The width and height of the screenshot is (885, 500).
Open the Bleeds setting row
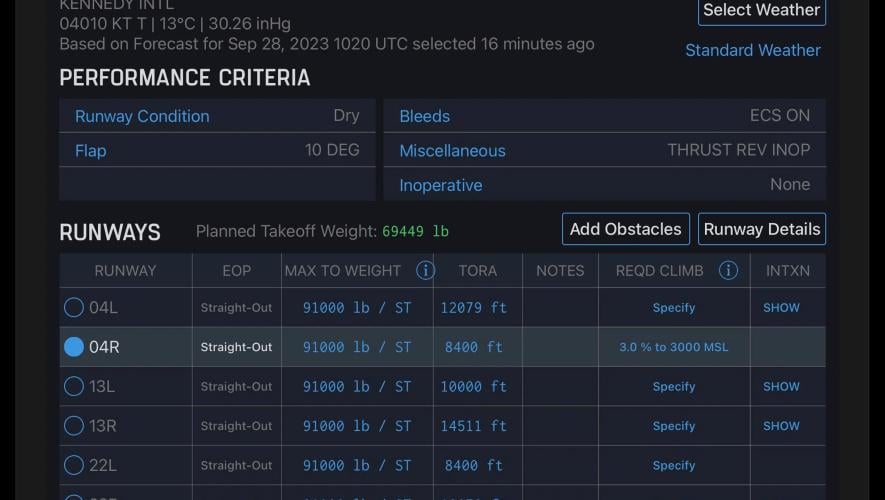[x=604, y=116]
